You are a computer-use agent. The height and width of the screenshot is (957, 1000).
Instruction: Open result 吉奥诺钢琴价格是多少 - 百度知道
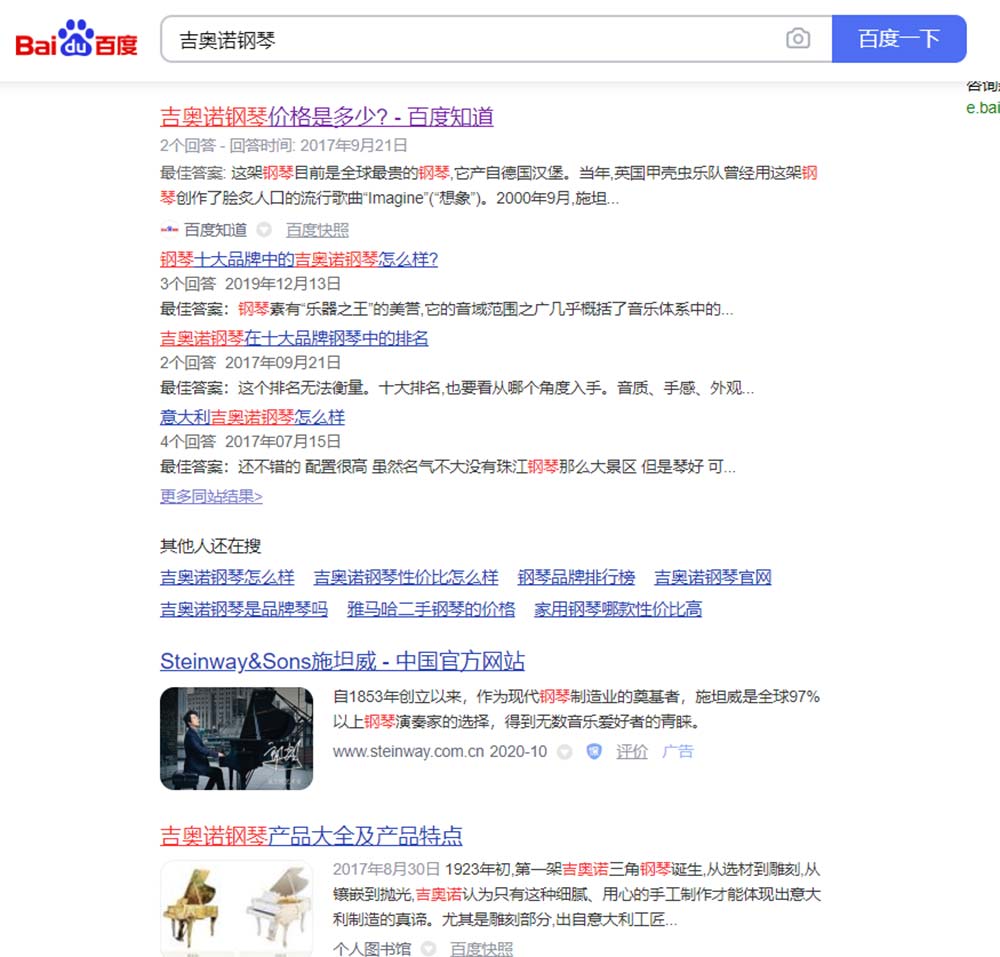pos(327,117)
